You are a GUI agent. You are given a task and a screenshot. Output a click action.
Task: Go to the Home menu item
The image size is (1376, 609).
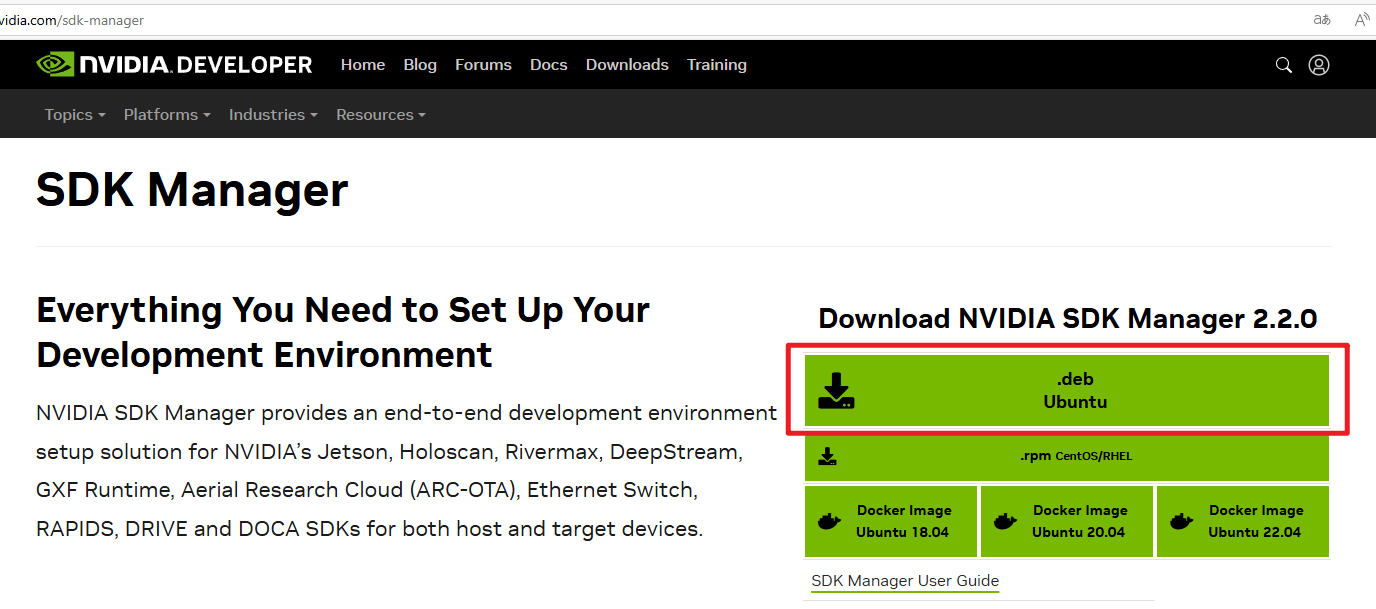coord(362,65)
